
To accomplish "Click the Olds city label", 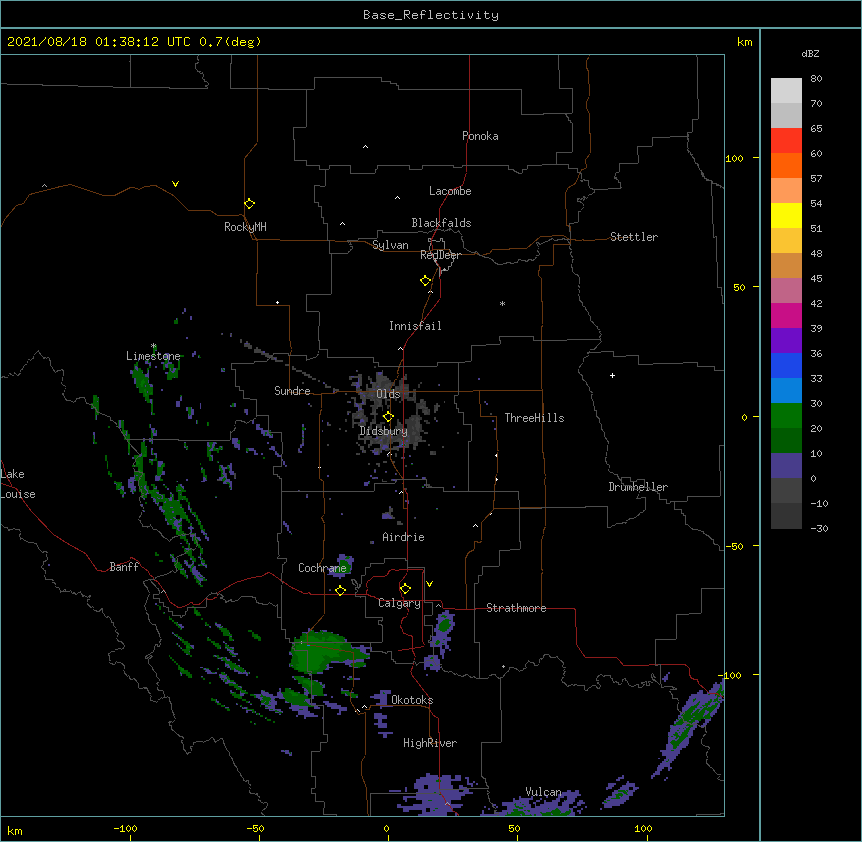I will [x=388, y=394].
